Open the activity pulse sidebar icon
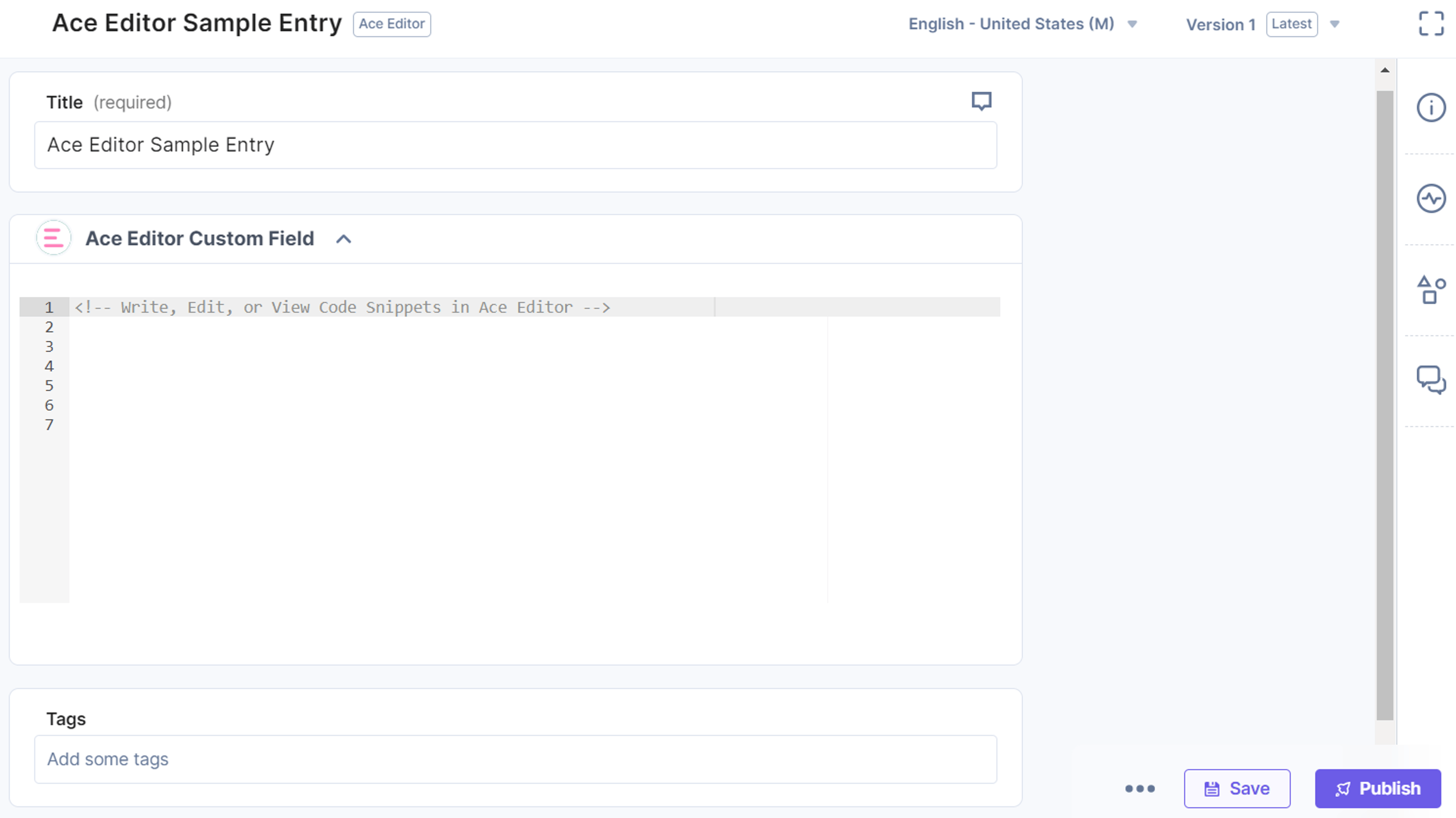This screenshot has width=1456, height=818. pyautogui.click(x=1431, y=198)
